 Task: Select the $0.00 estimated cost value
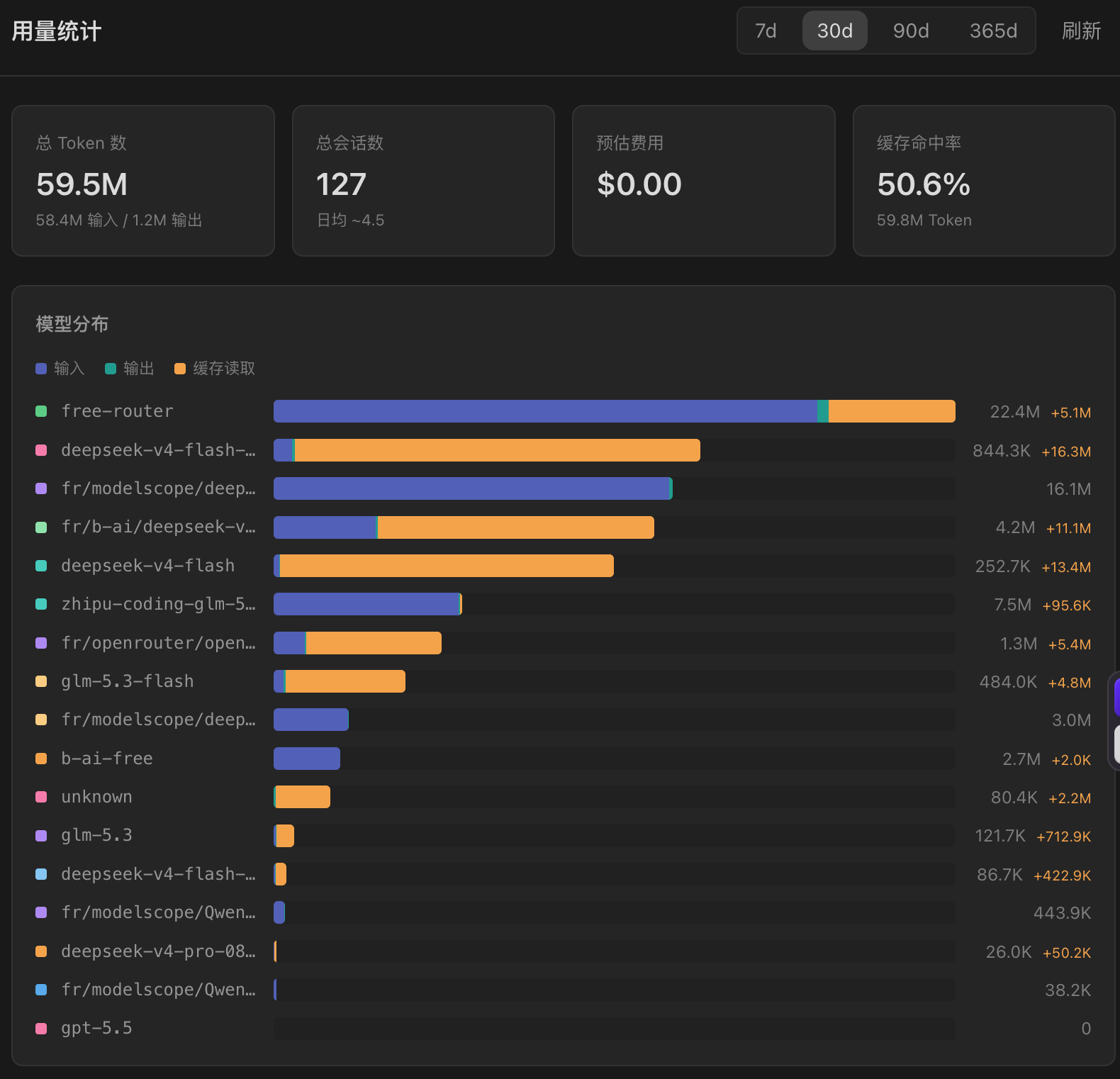click(639, 184)
